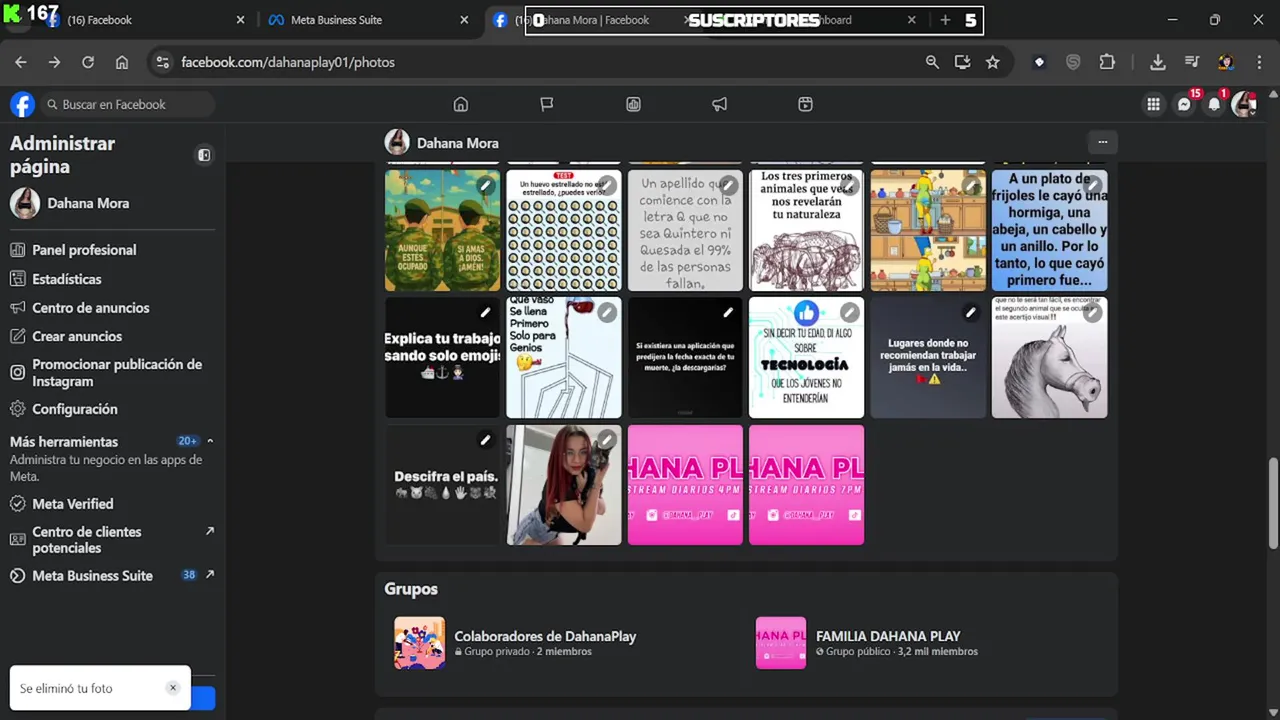
Task: Collapse Más herramientas section chevron
Action: [x=210, y=441]
